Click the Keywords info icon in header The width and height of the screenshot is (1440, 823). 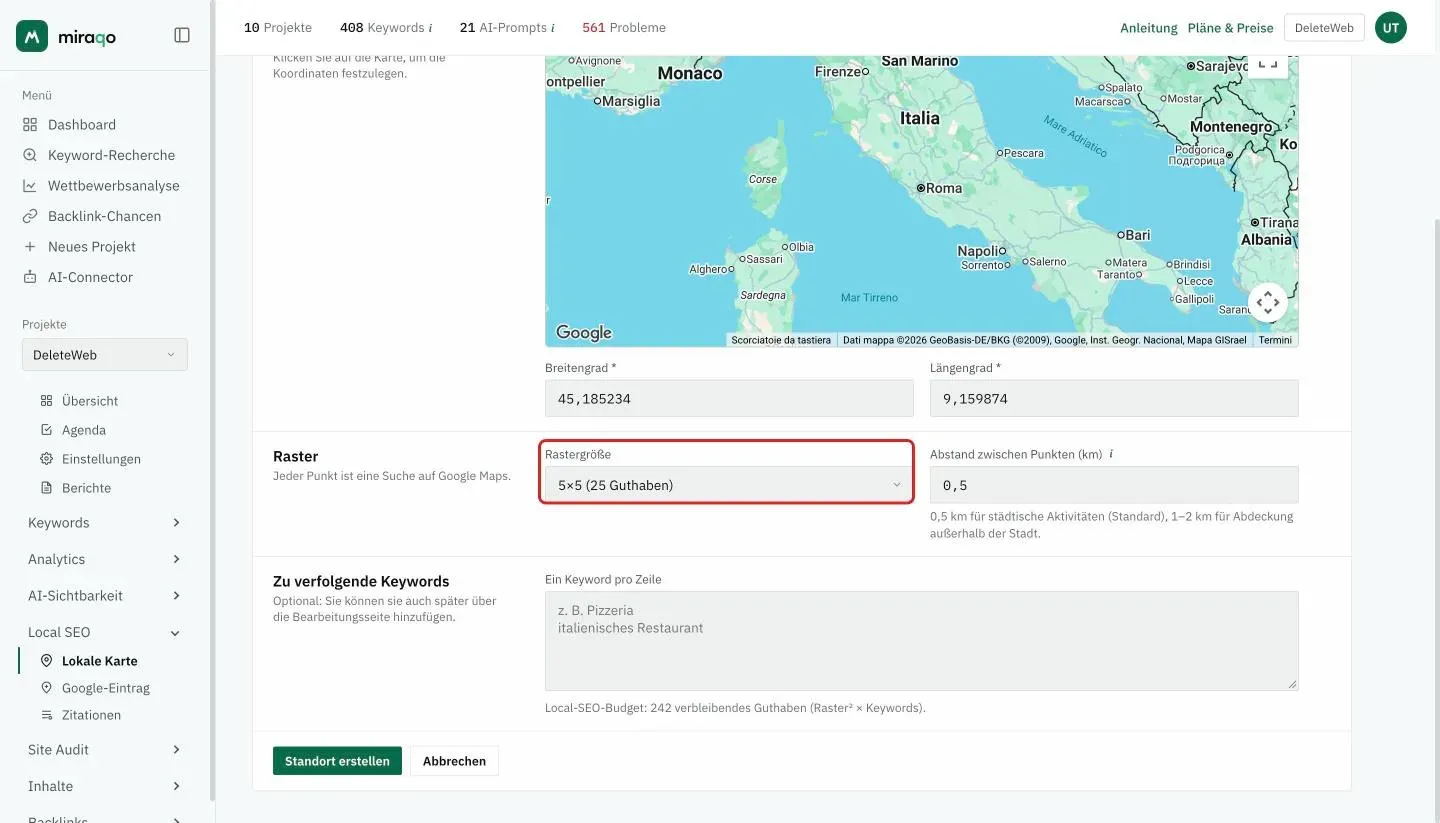430,28
